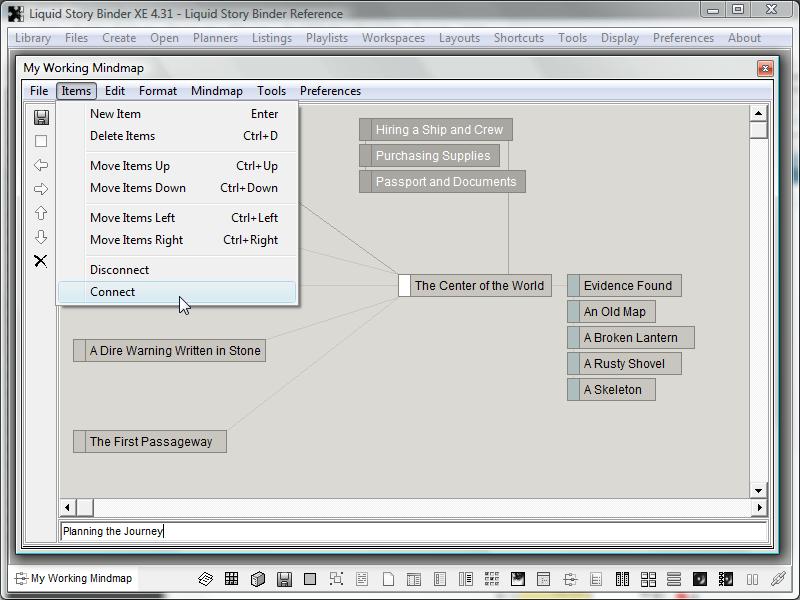Select 'The First Passageway' node
The height and width of the screenshot is (600, 800).
point(151,442)
